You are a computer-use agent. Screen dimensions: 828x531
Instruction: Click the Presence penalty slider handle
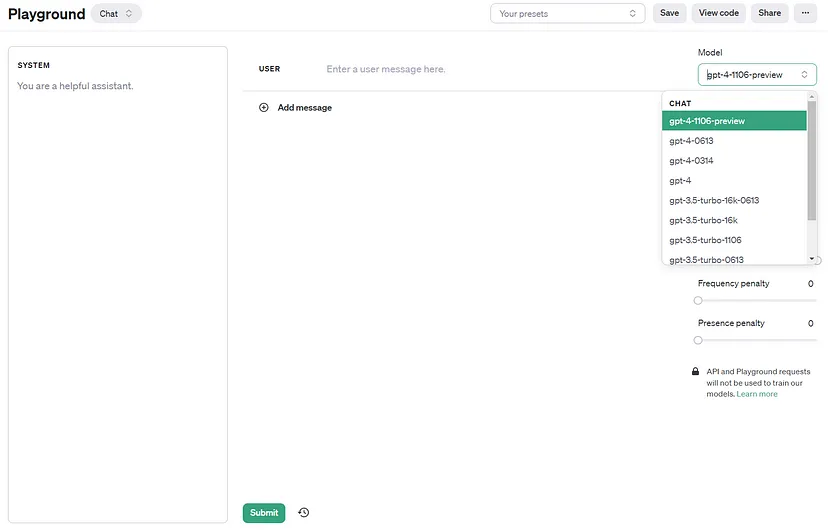pos(698,340)
